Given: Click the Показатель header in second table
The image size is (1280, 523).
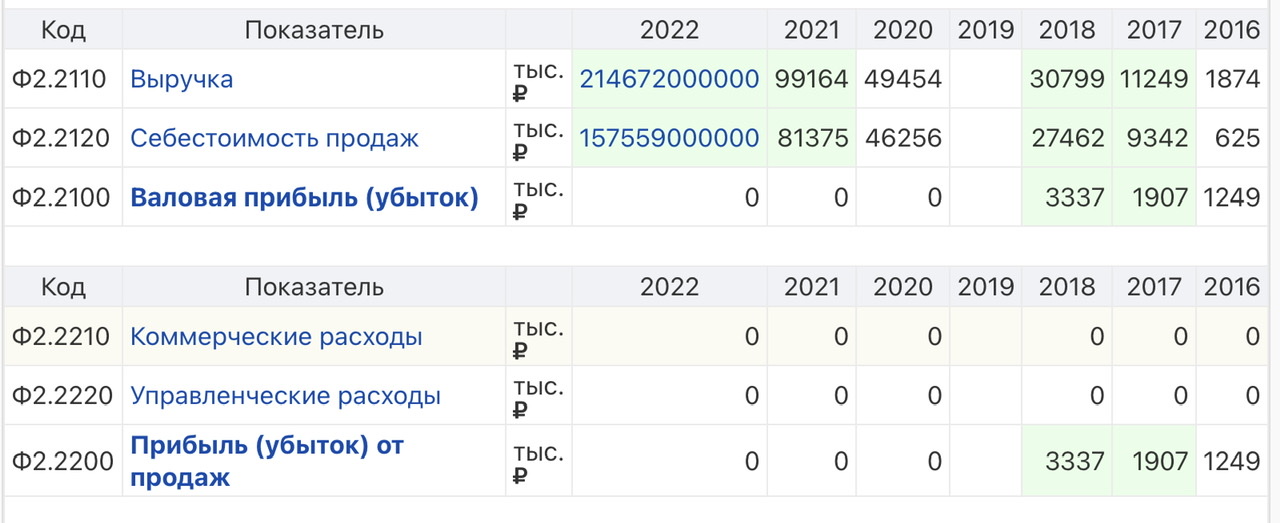Looking at the screenshot, I should [314, 288].
